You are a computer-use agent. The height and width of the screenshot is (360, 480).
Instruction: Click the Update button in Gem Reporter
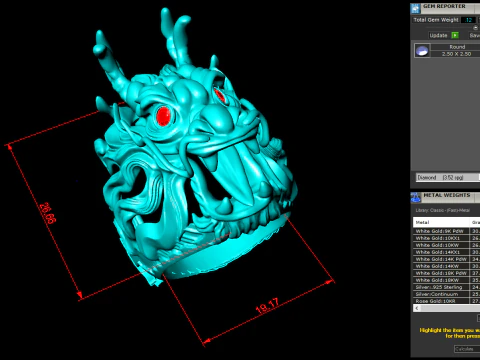click(438, 35)
